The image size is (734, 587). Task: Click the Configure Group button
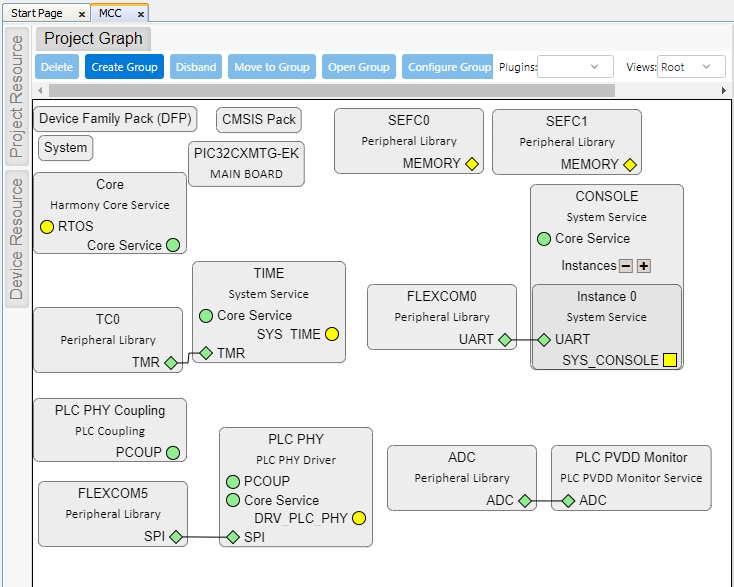[x=447, y=67]
